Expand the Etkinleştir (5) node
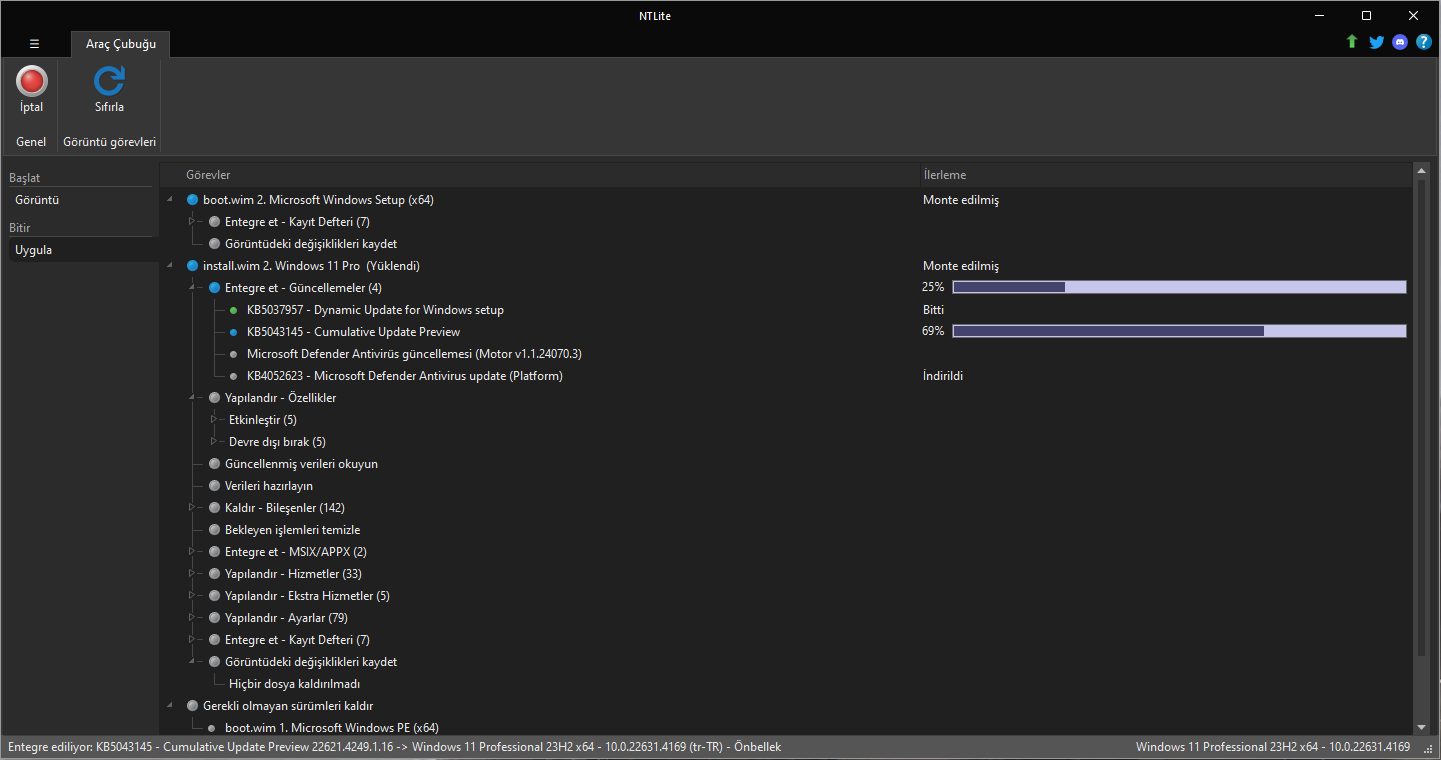Screen dimensions: 1441x760 (214, 420)
